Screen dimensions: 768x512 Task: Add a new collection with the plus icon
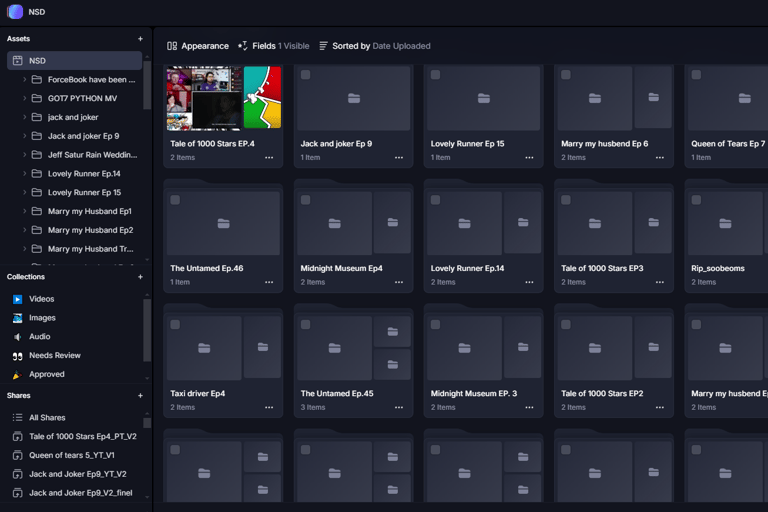point(140,277)
